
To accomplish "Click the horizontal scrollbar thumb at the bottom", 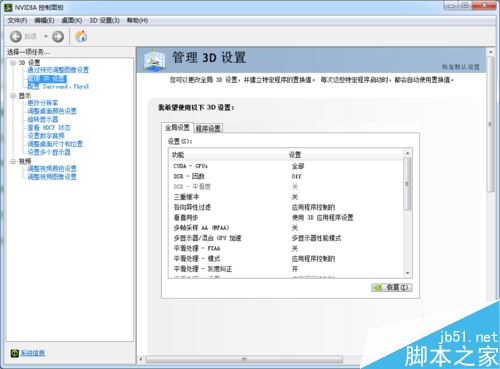I will [x=244, y=359].
